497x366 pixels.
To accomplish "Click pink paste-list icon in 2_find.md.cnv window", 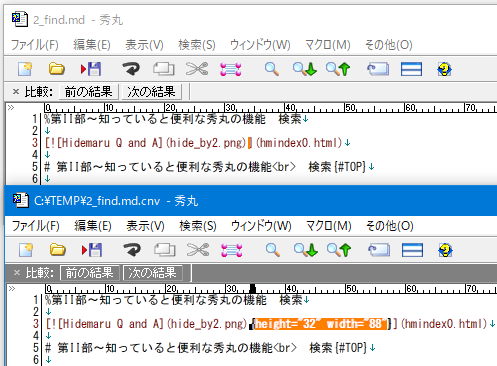I will point(232,250).
